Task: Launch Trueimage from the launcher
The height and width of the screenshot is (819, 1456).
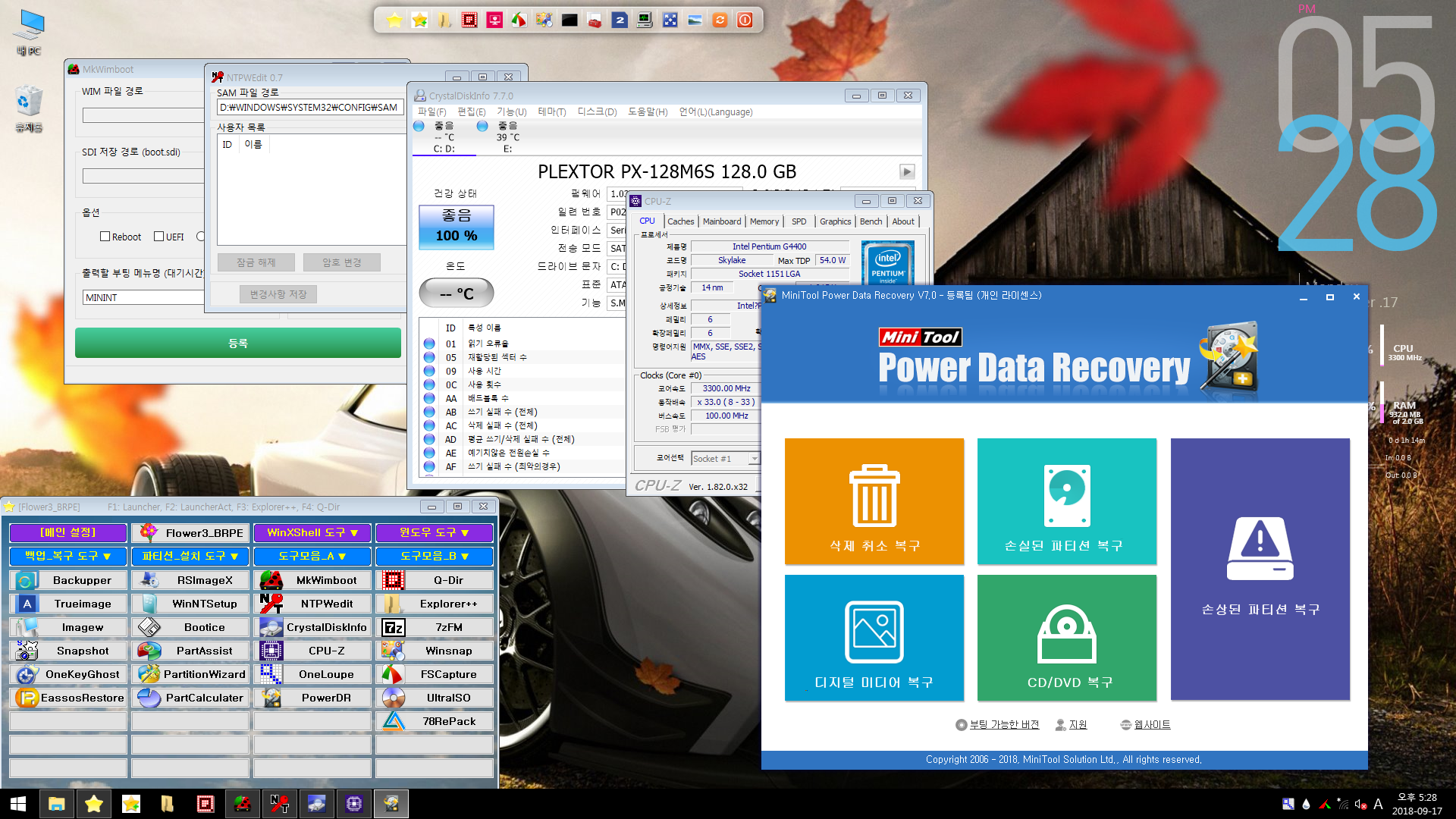Action: tap(68, 604)
